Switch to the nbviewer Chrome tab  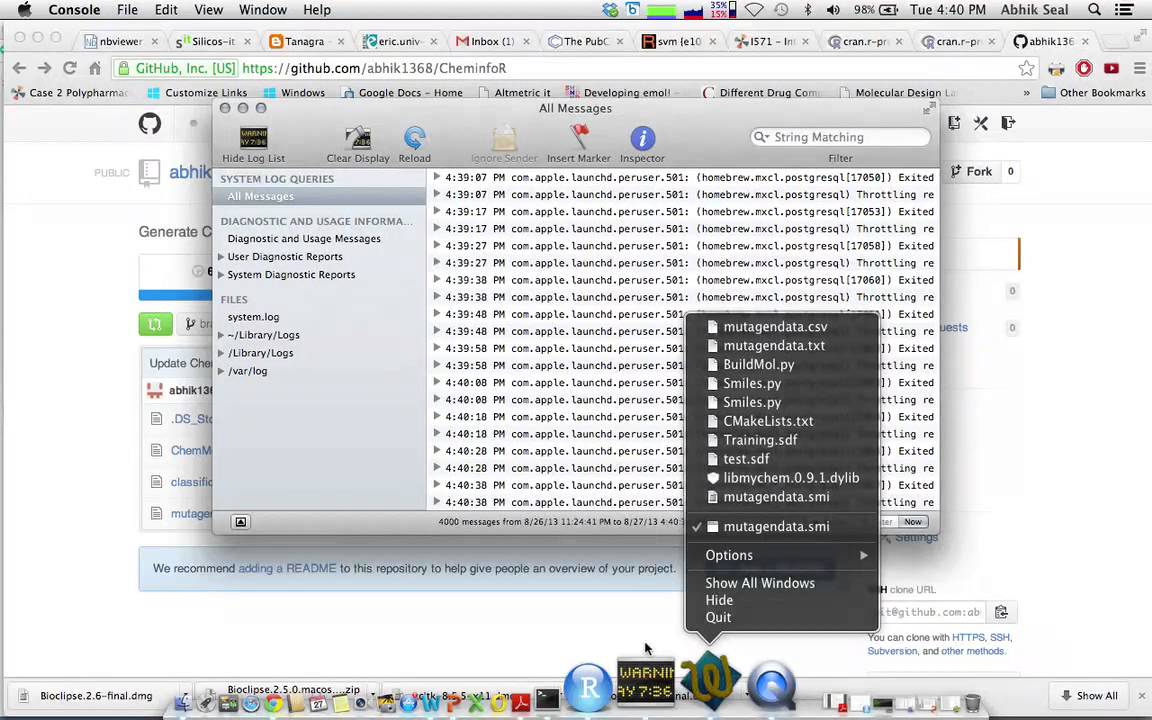tap(121, 41)
